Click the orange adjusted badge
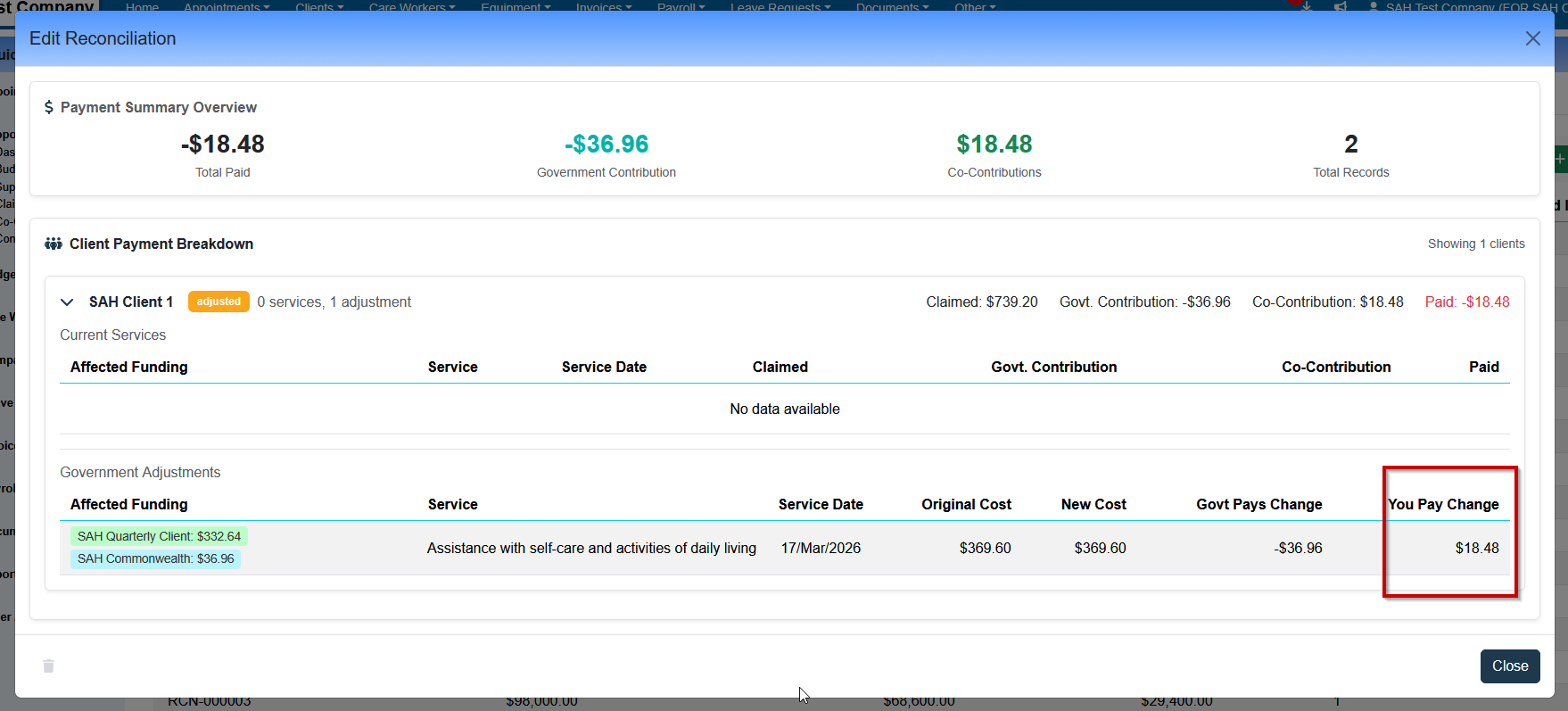This screenshot has width=1568, height=711. (219, 302)
